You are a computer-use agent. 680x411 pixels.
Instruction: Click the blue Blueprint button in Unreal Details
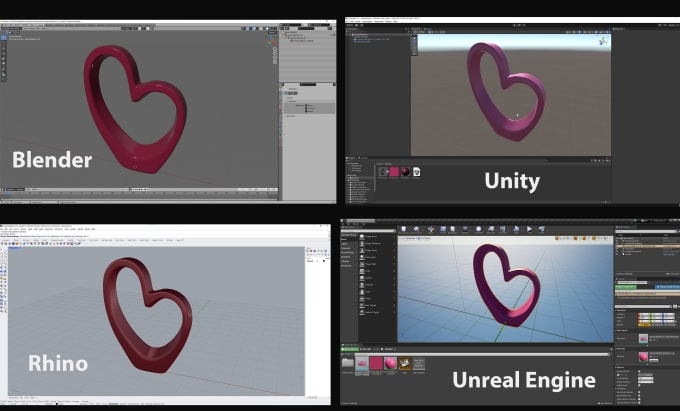tap(667, 287)
